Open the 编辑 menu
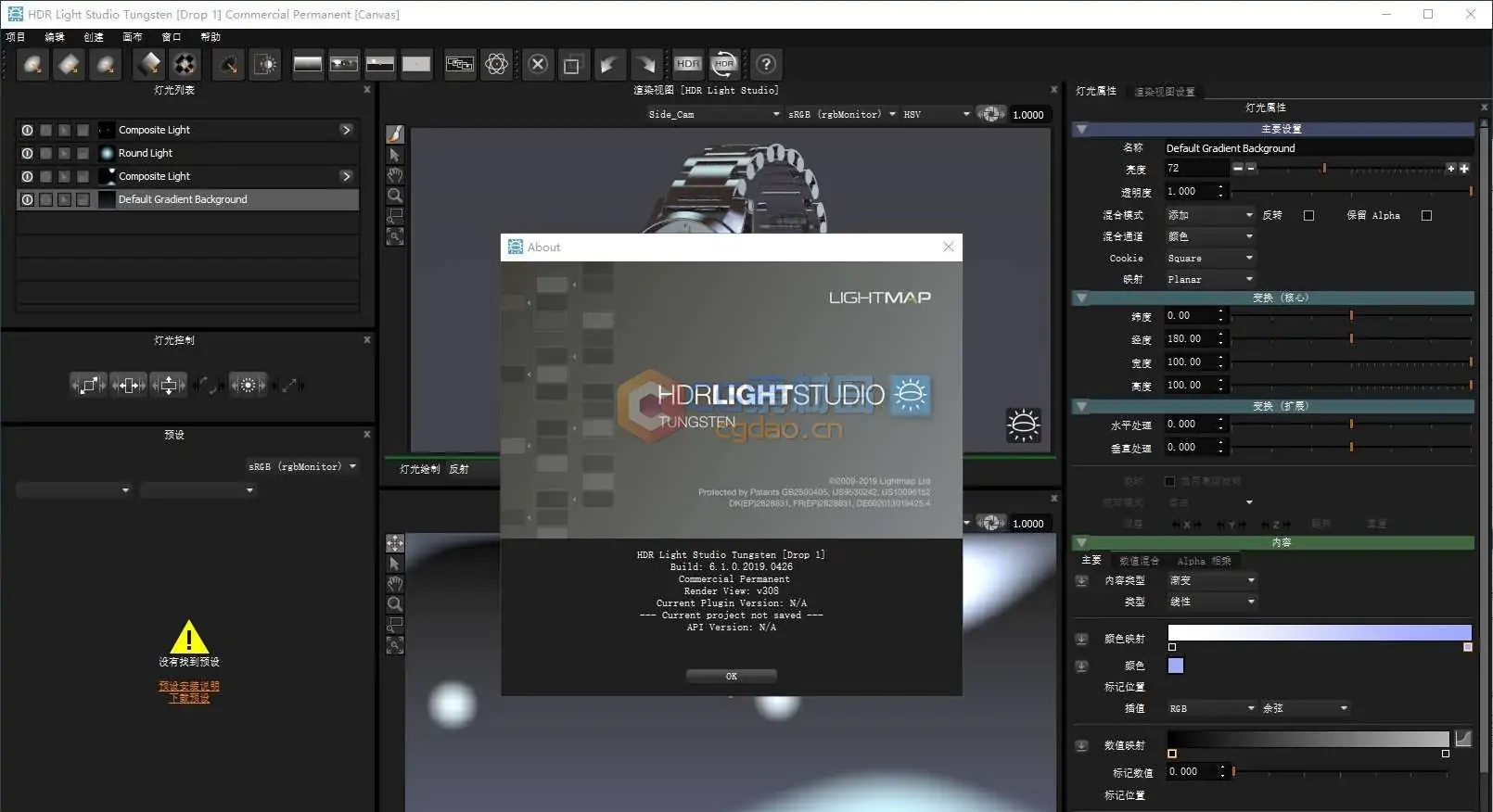Viewport: 1493px width, 812px height. (x=55, y=37)
